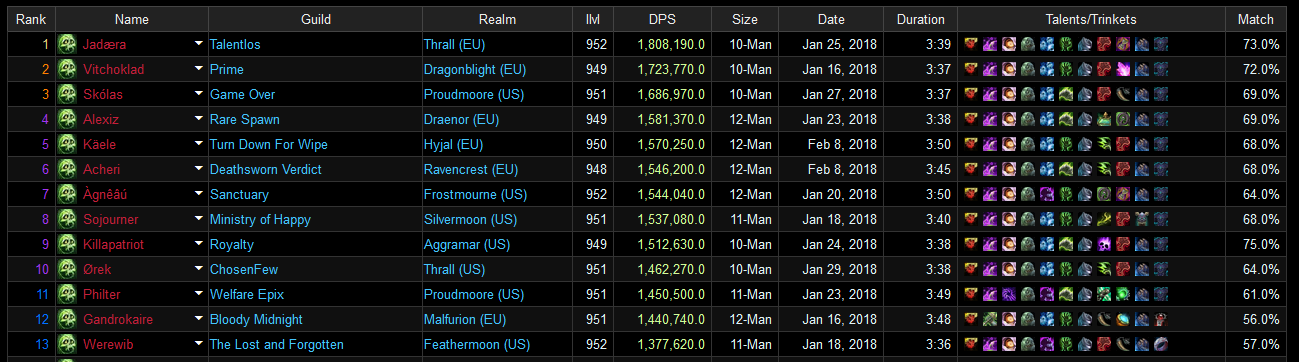Viewport: 1299px width, 362px height.
Task: Click the class icon beside Àgnêåú
Action: point(67,194)
